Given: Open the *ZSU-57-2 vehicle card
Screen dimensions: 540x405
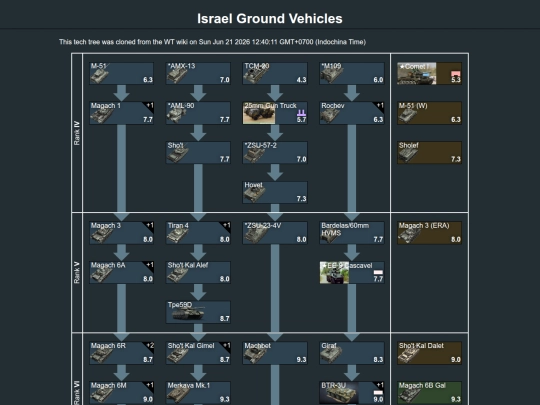Looking at the screenshot, I should [x=275, y=153].
